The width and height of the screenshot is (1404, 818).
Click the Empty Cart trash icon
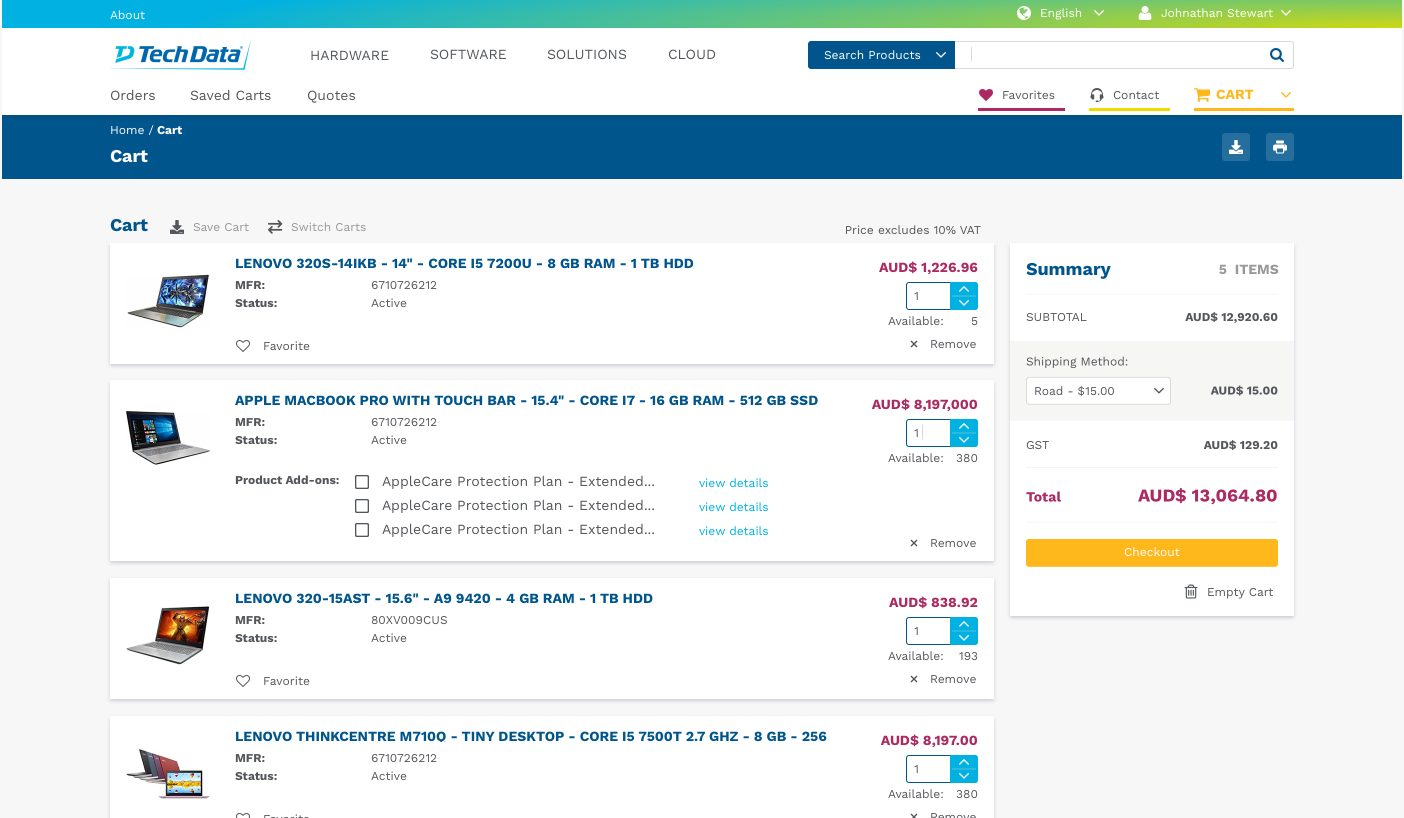click(x=1191, y=592)
